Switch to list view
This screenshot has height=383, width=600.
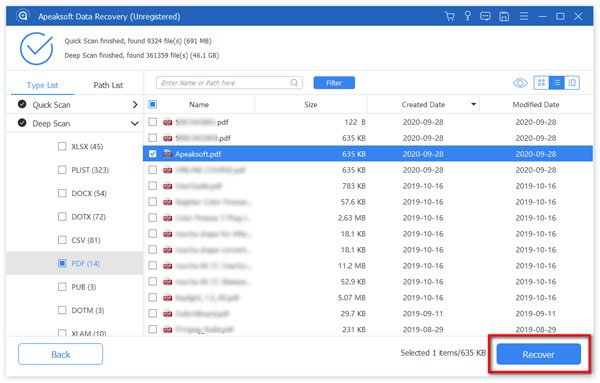point(556,83)
